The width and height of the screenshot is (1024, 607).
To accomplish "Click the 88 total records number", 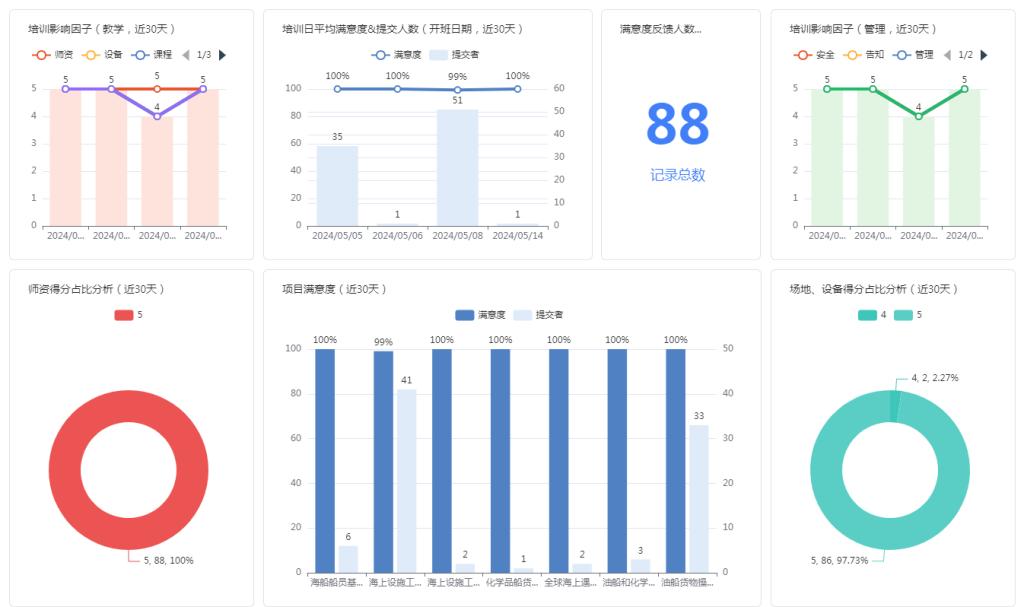I will (677, 125).
